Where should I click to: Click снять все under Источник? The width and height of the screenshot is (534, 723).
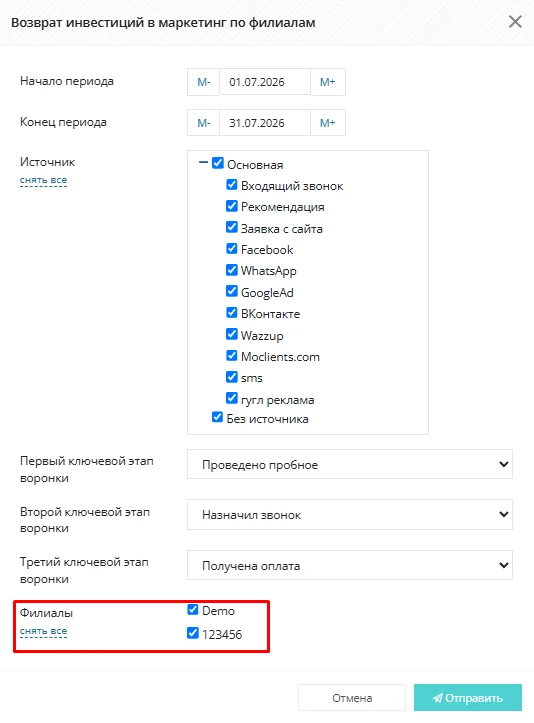(43, 180)
